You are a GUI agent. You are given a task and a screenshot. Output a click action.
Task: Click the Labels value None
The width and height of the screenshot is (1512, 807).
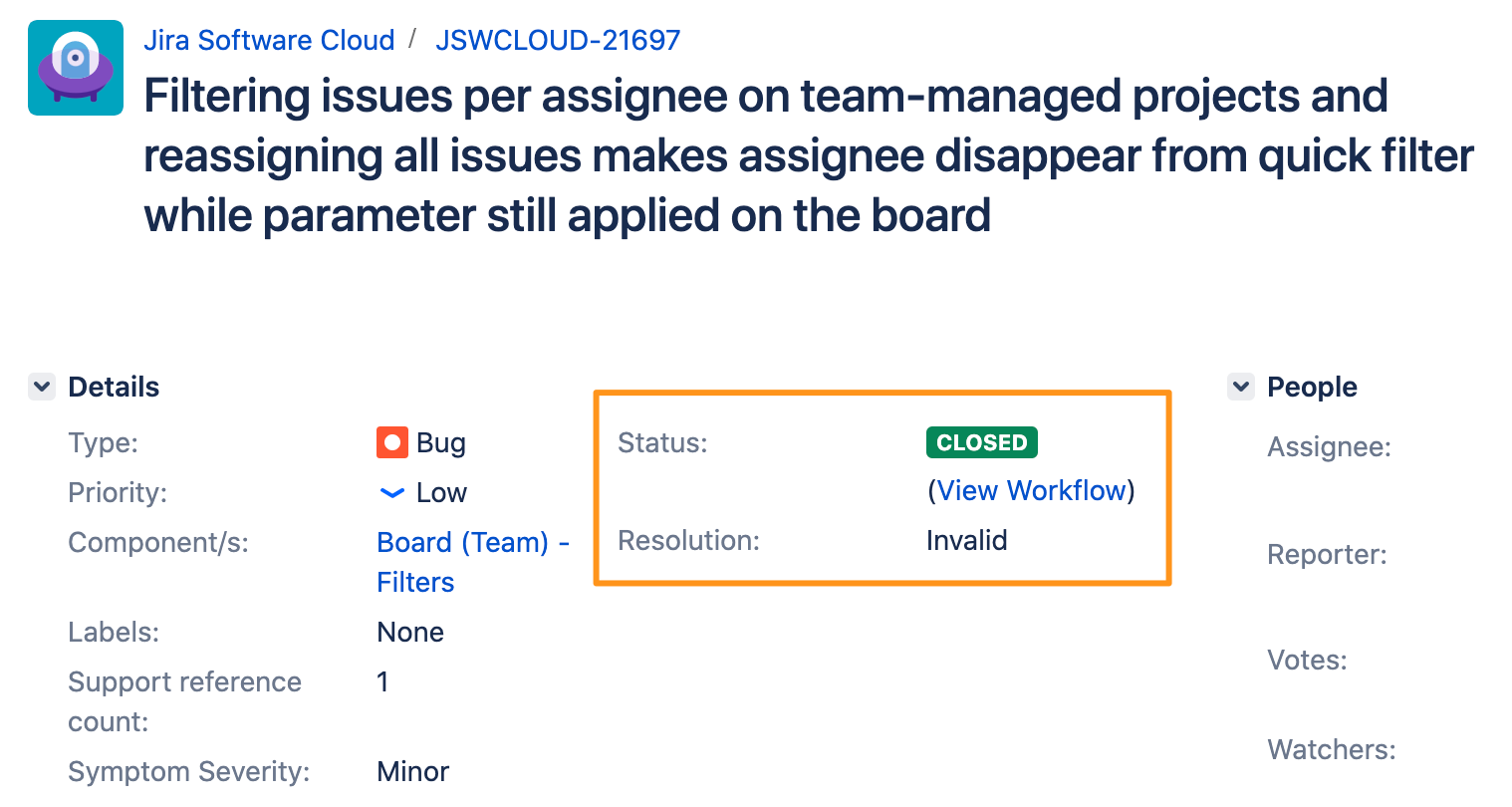[x=410, y=632]
